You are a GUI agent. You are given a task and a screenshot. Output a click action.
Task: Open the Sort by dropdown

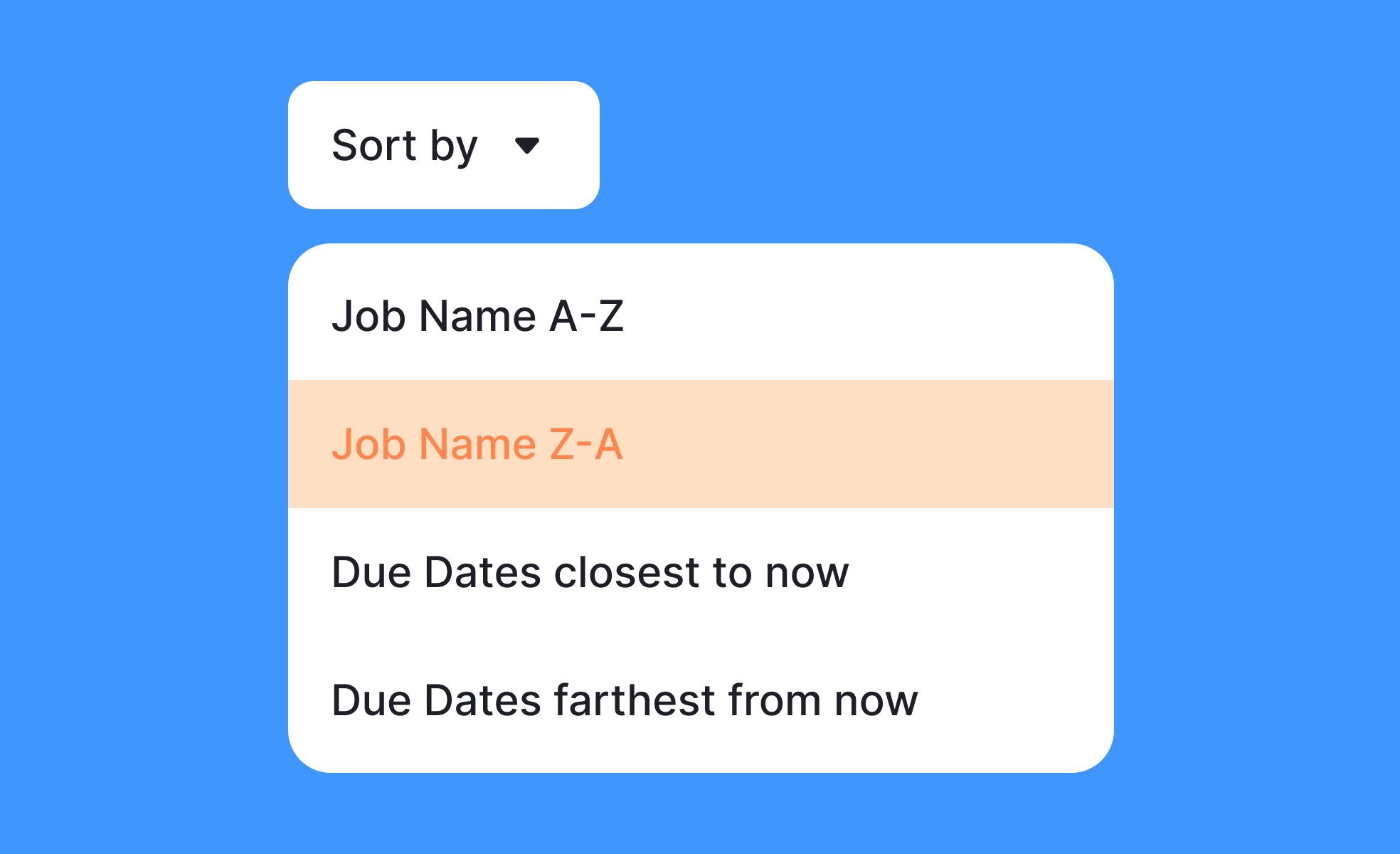click(444, 145)
